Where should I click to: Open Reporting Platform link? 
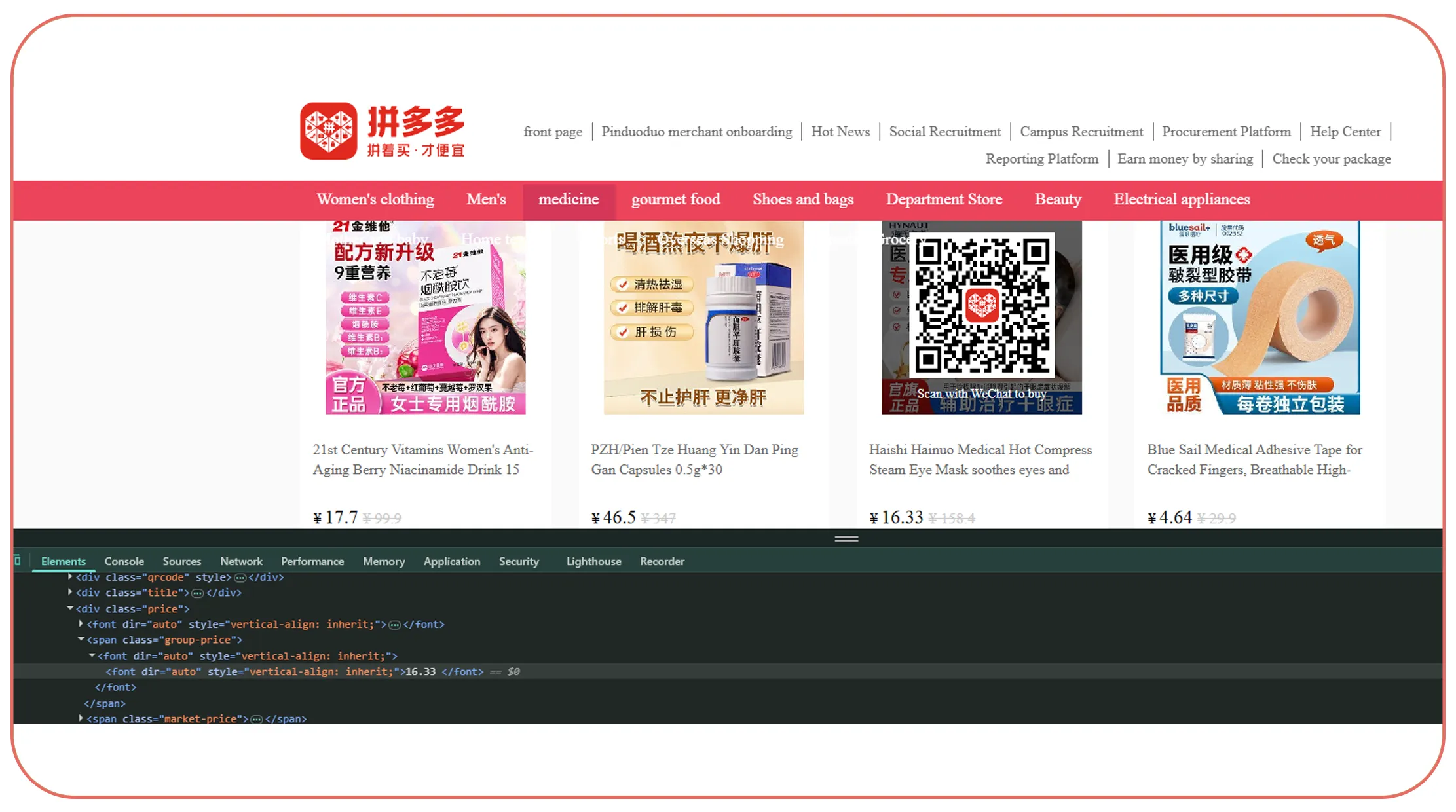[1042, 159]
